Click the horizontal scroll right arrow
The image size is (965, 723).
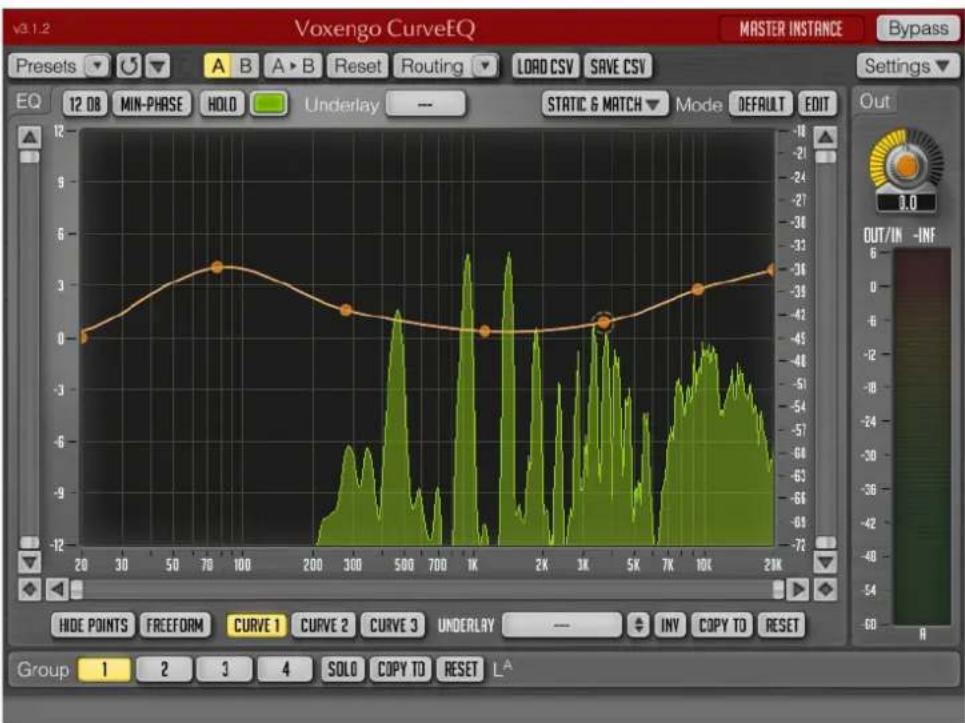[798, 589]
